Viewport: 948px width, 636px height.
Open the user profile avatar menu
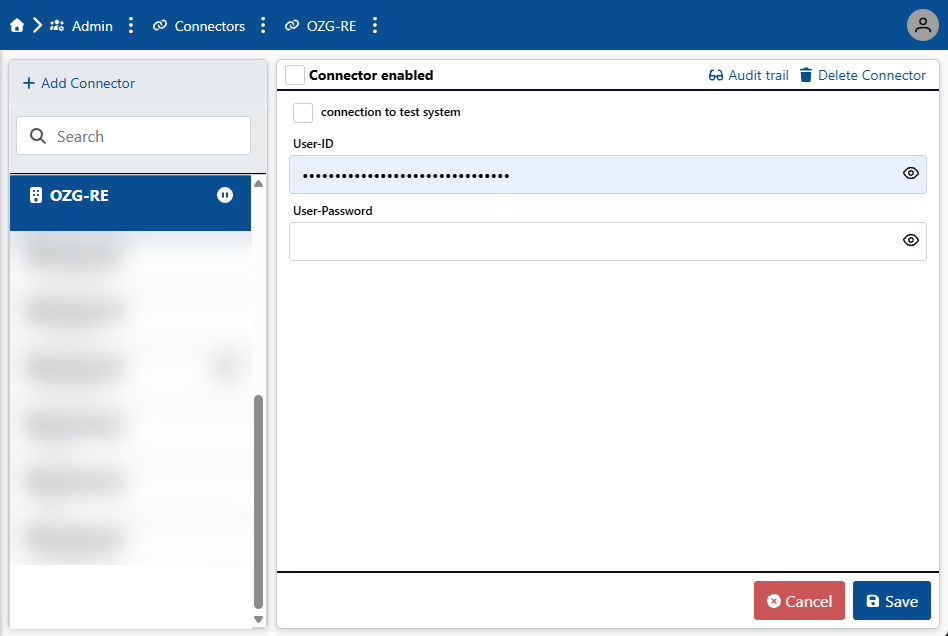[922, 25]
